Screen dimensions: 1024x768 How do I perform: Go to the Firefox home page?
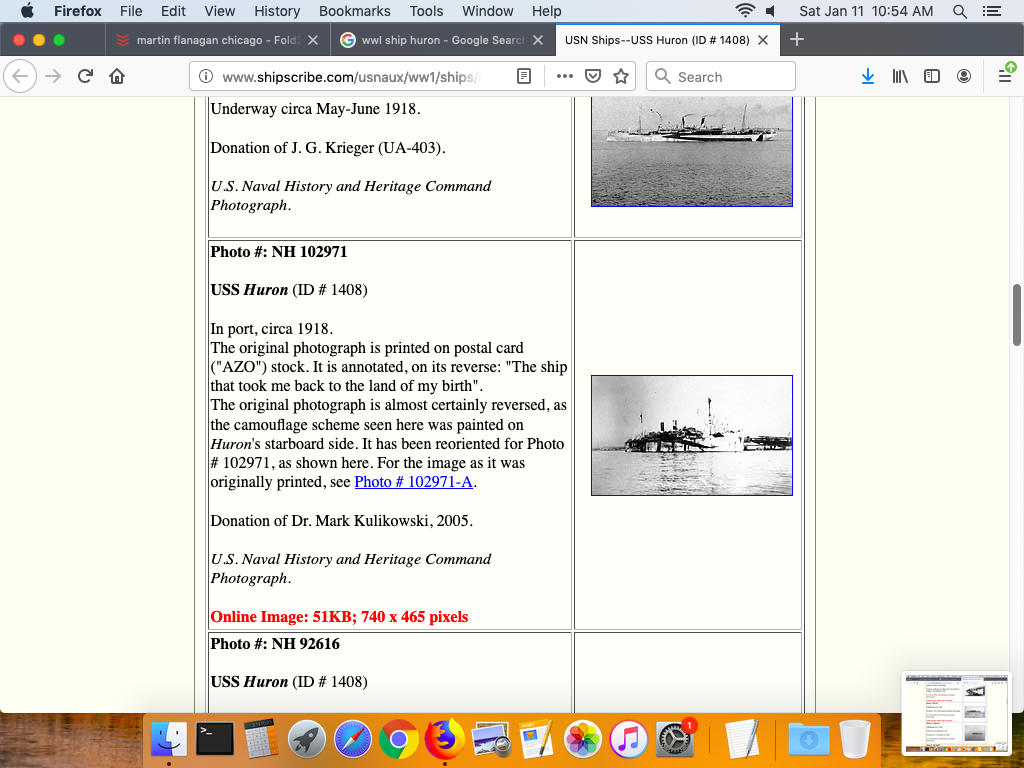pyautogui.click(x=117, y=77)
